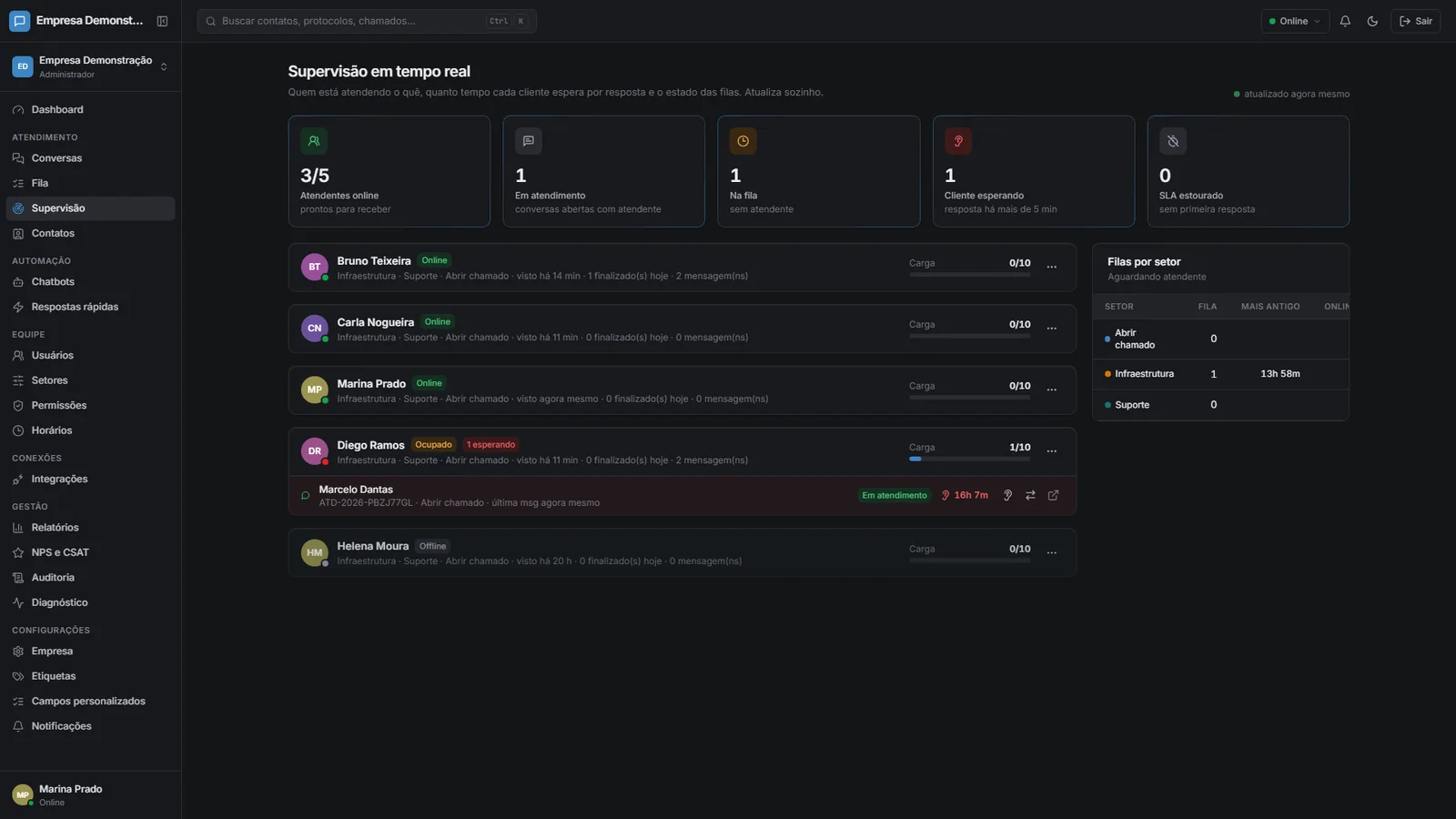Image resolution: width=1456 pixels, height=819 pixels.
Task: Select Supervisão sidebar item
Action: point(90,208)
